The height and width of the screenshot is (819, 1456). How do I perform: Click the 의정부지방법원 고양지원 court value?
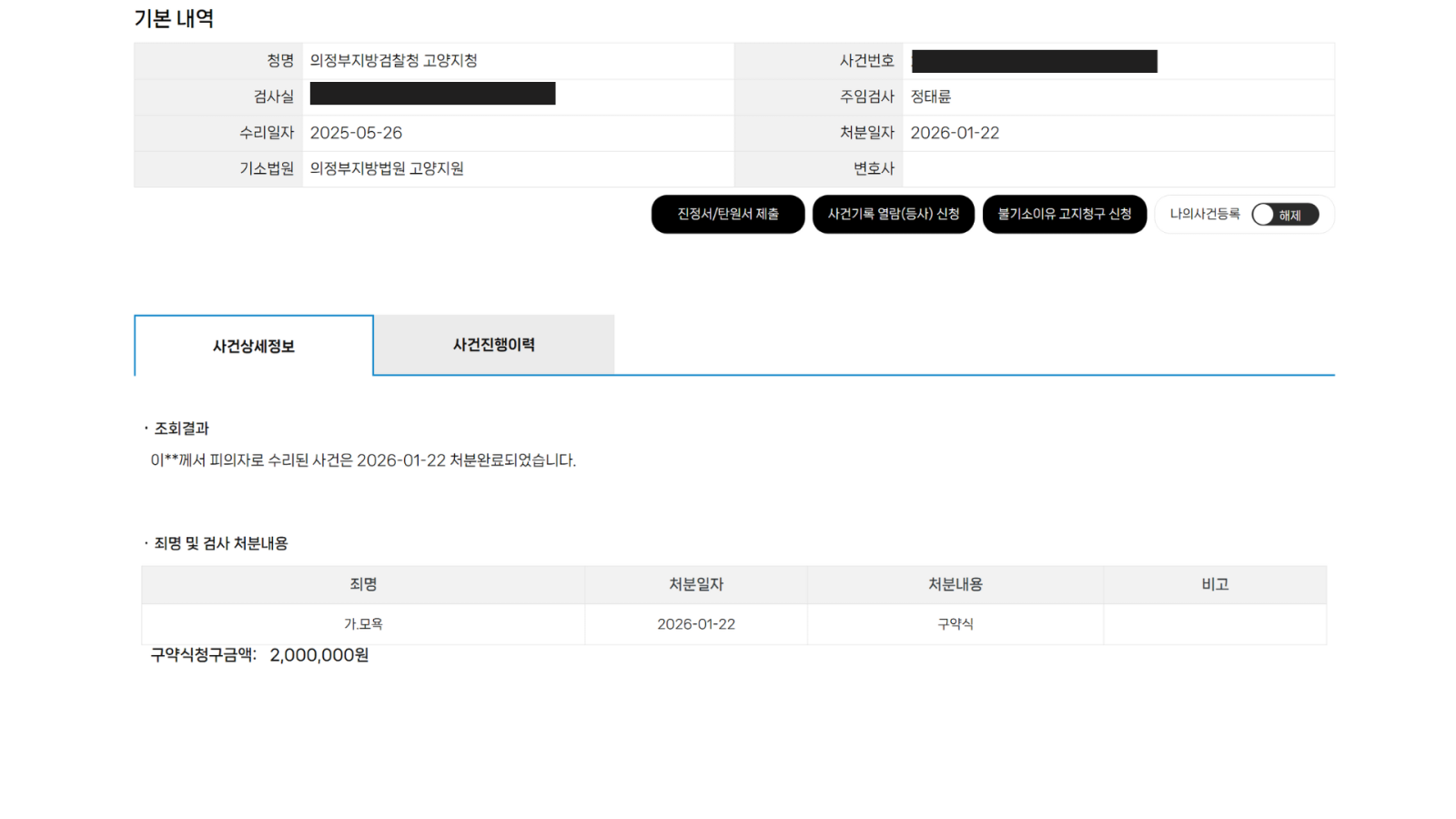(387, 168)
